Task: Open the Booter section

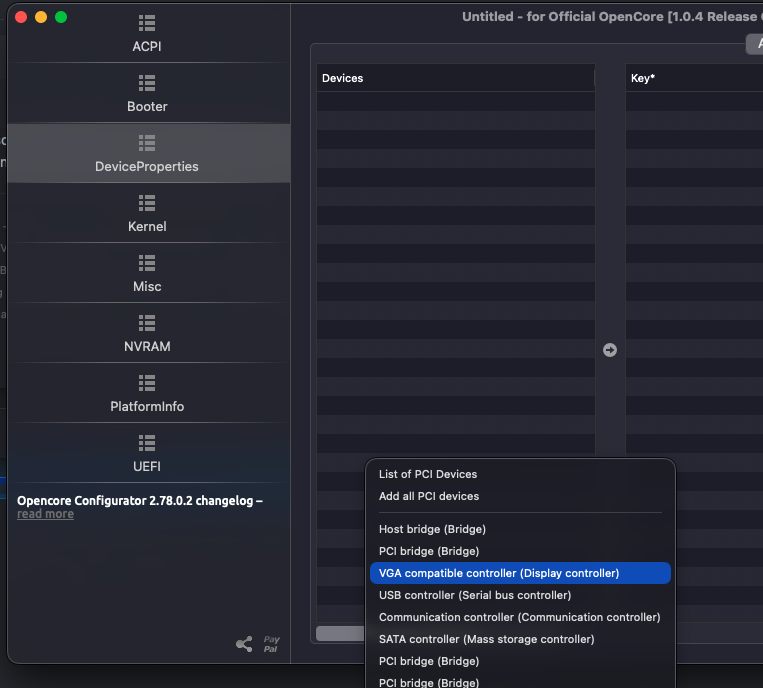Action: [147, 93]
